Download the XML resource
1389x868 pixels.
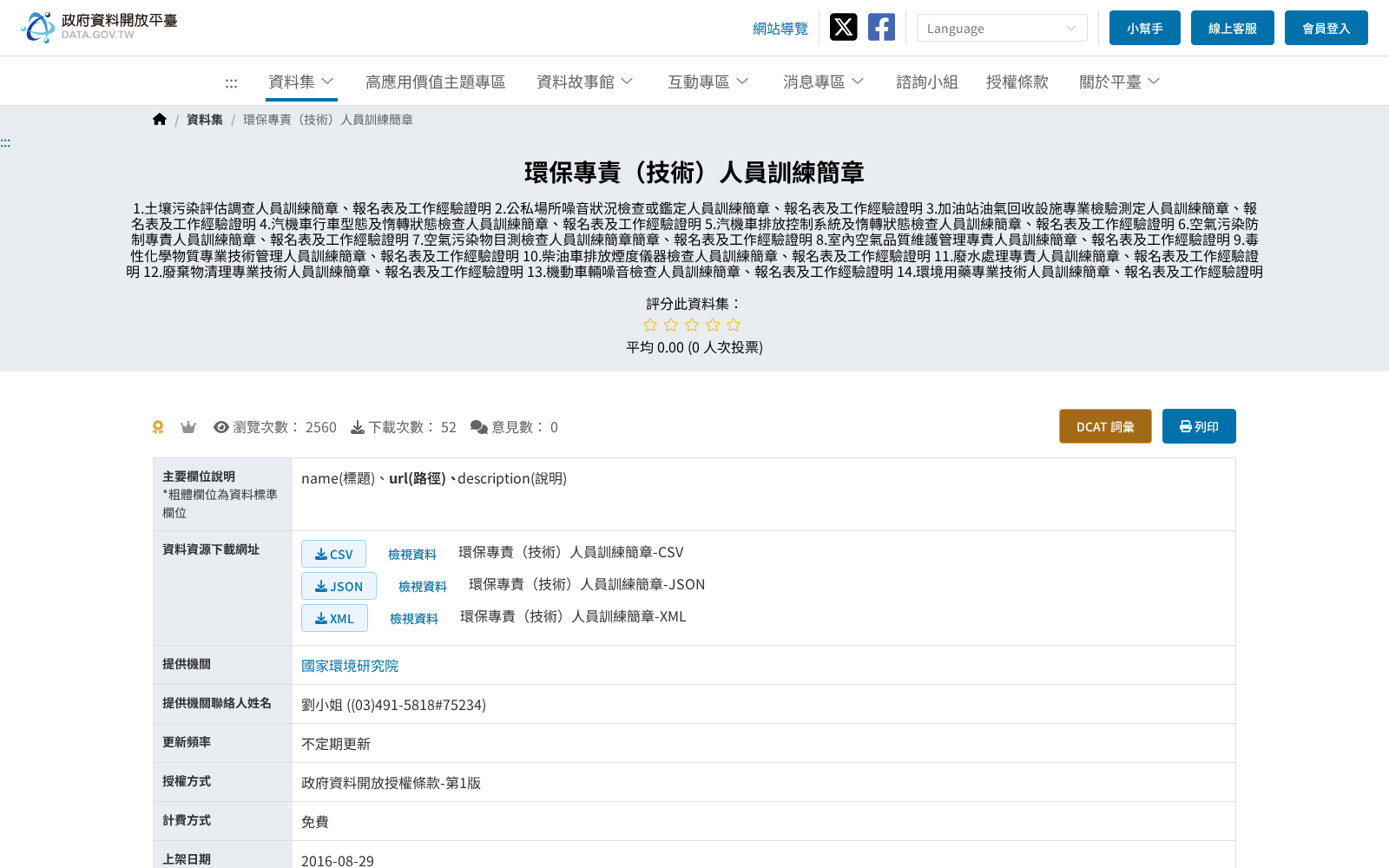click(334, 618)
